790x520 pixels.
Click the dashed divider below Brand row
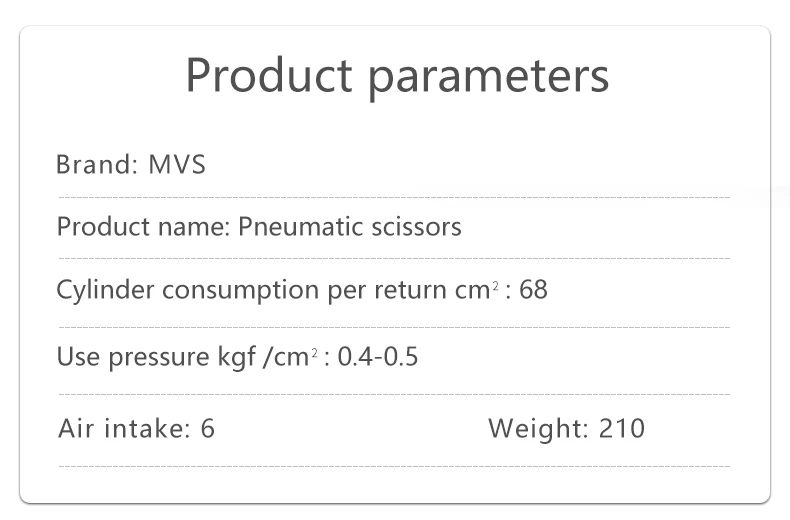click(394, 198)
